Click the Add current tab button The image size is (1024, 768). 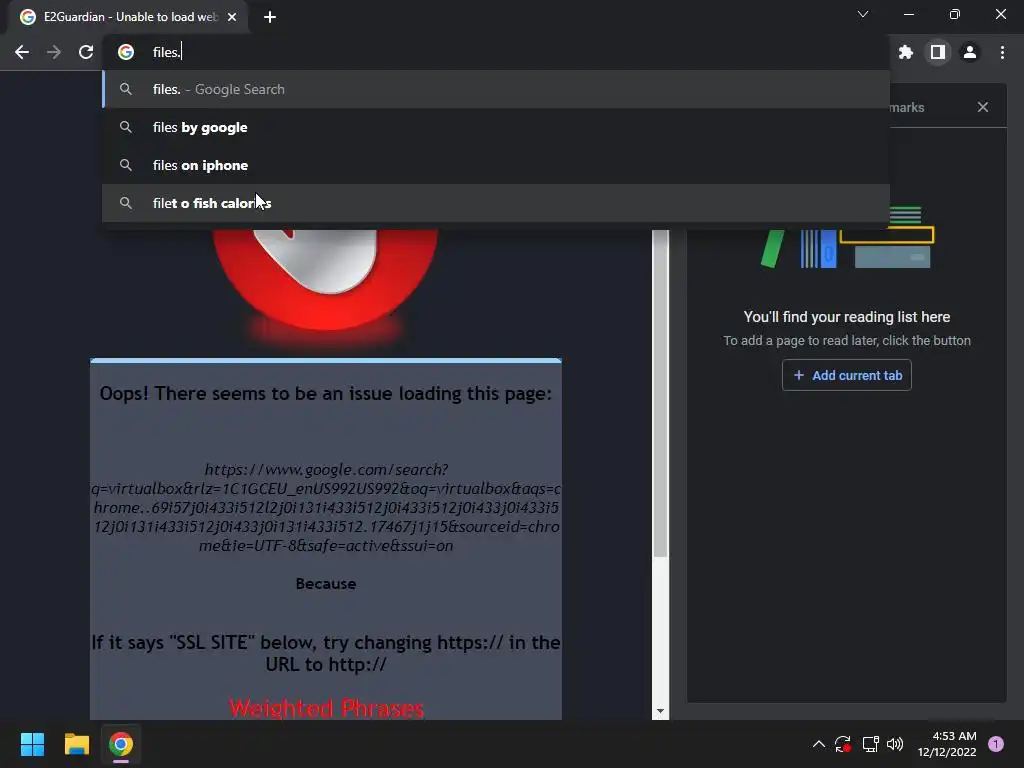(846, 376)
